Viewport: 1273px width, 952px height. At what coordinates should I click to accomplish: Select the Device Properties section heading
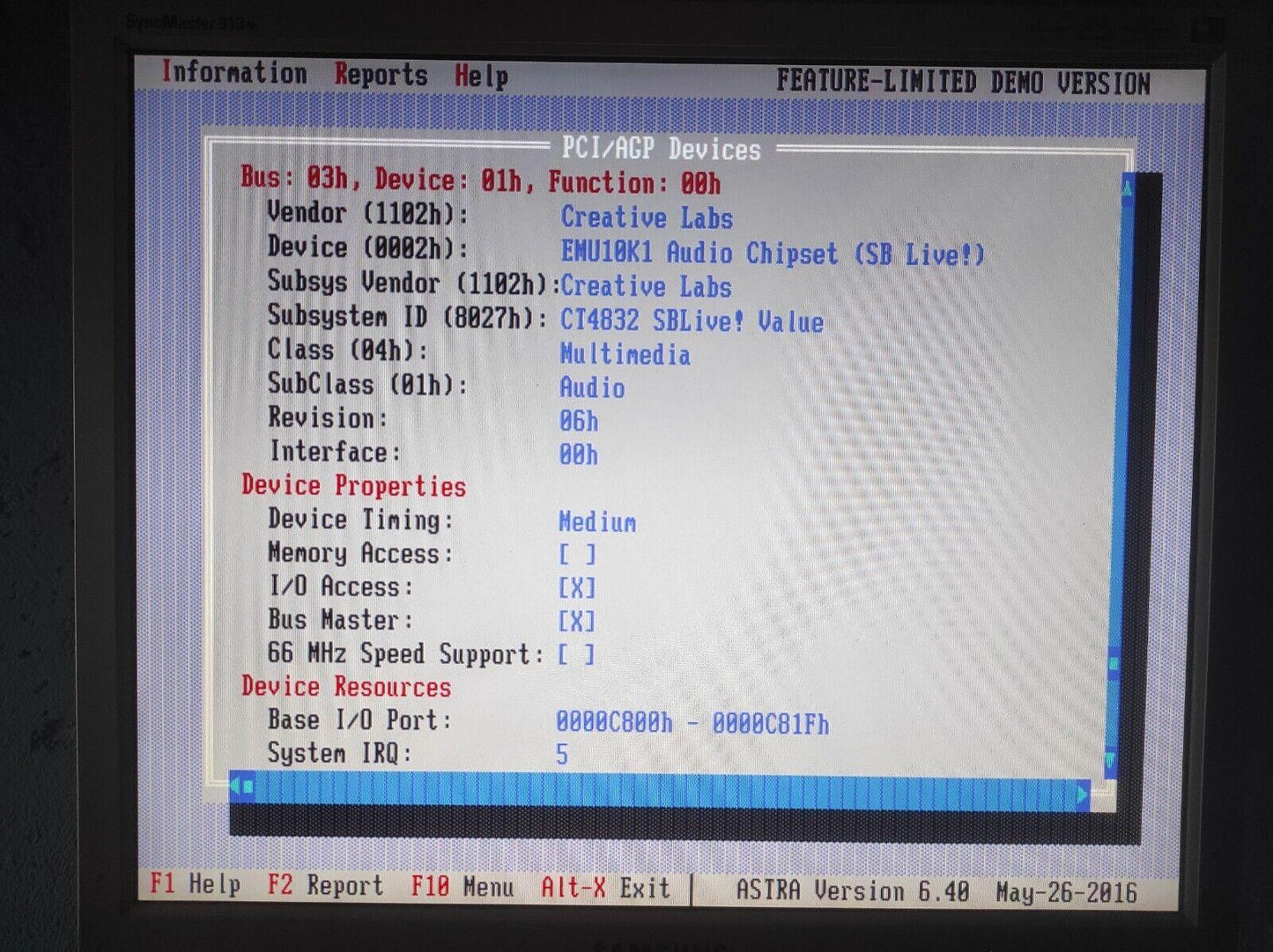(353, 486)
